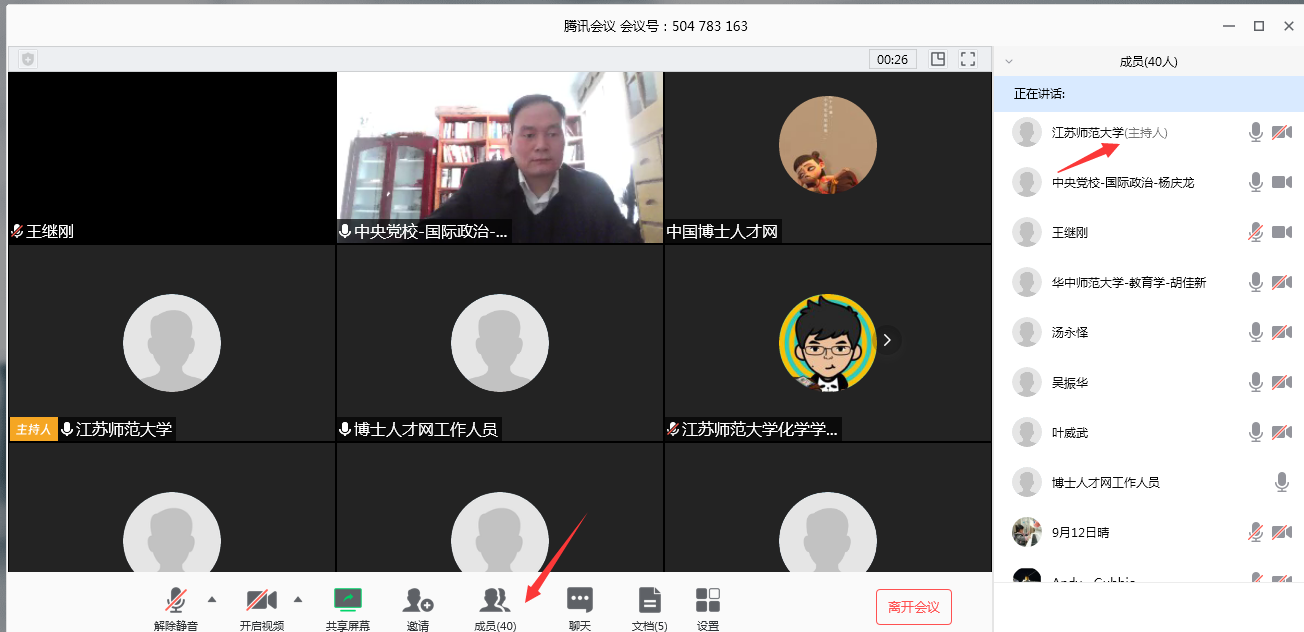
Task: Toggle camera for 华中师范大学-教育学-胡佳新
Action: tap(1282, 282)
